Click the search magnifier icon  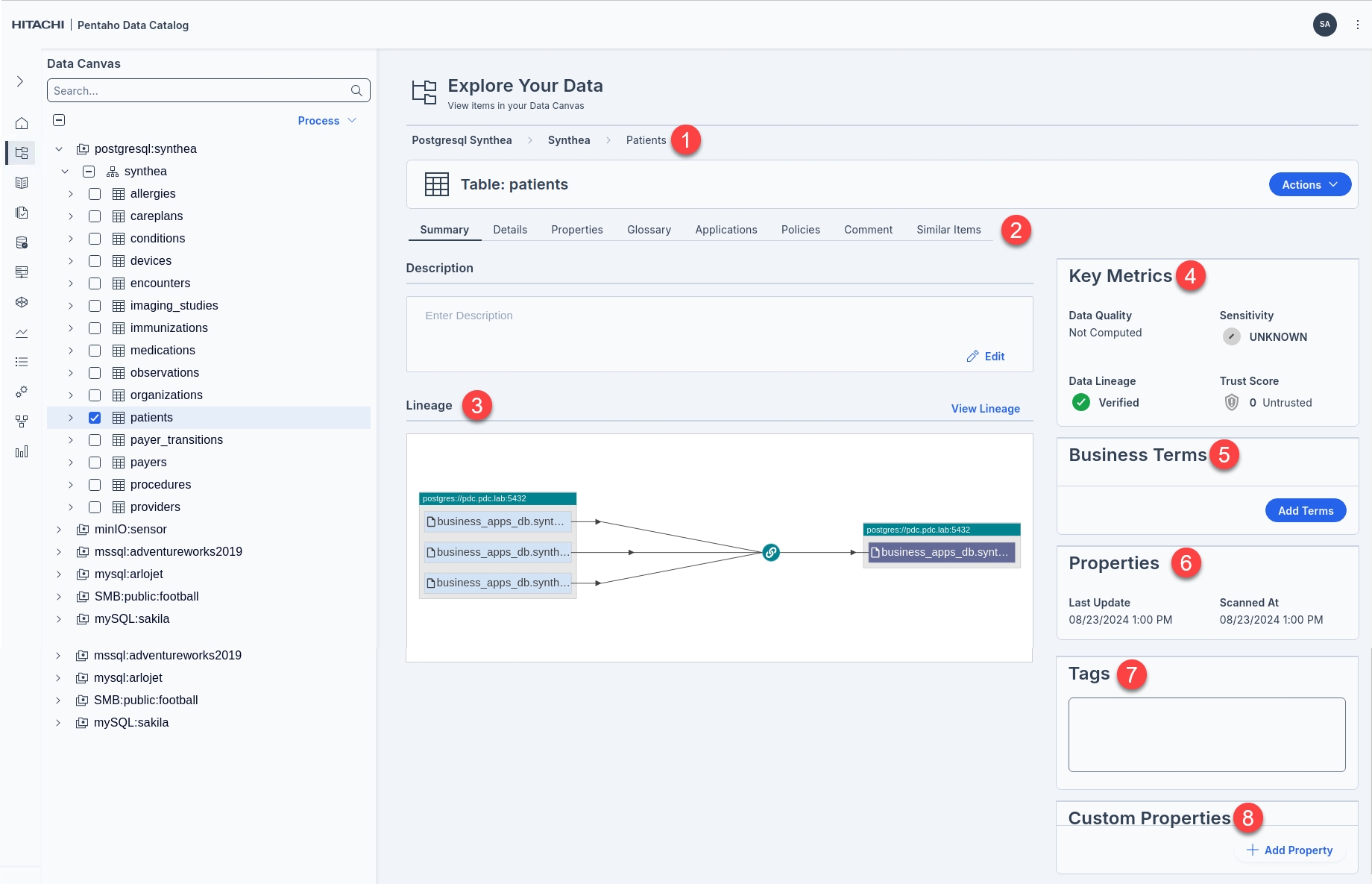[x=356, y=91]
